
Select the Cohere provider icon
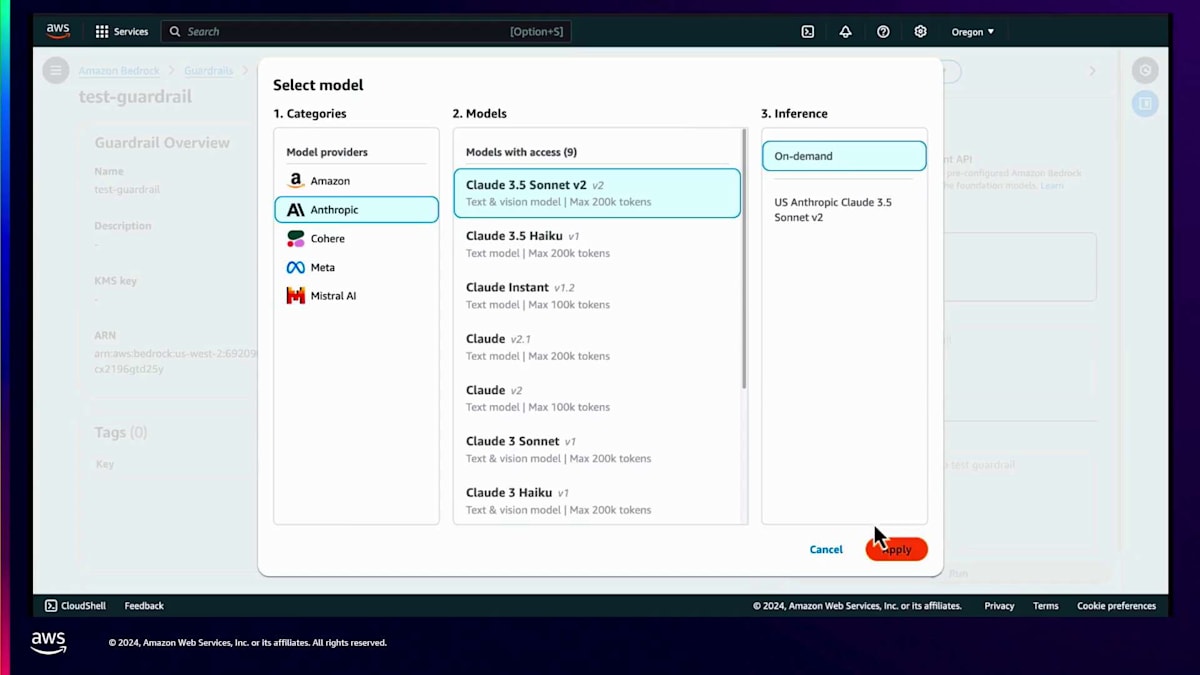tap(296, 238)
